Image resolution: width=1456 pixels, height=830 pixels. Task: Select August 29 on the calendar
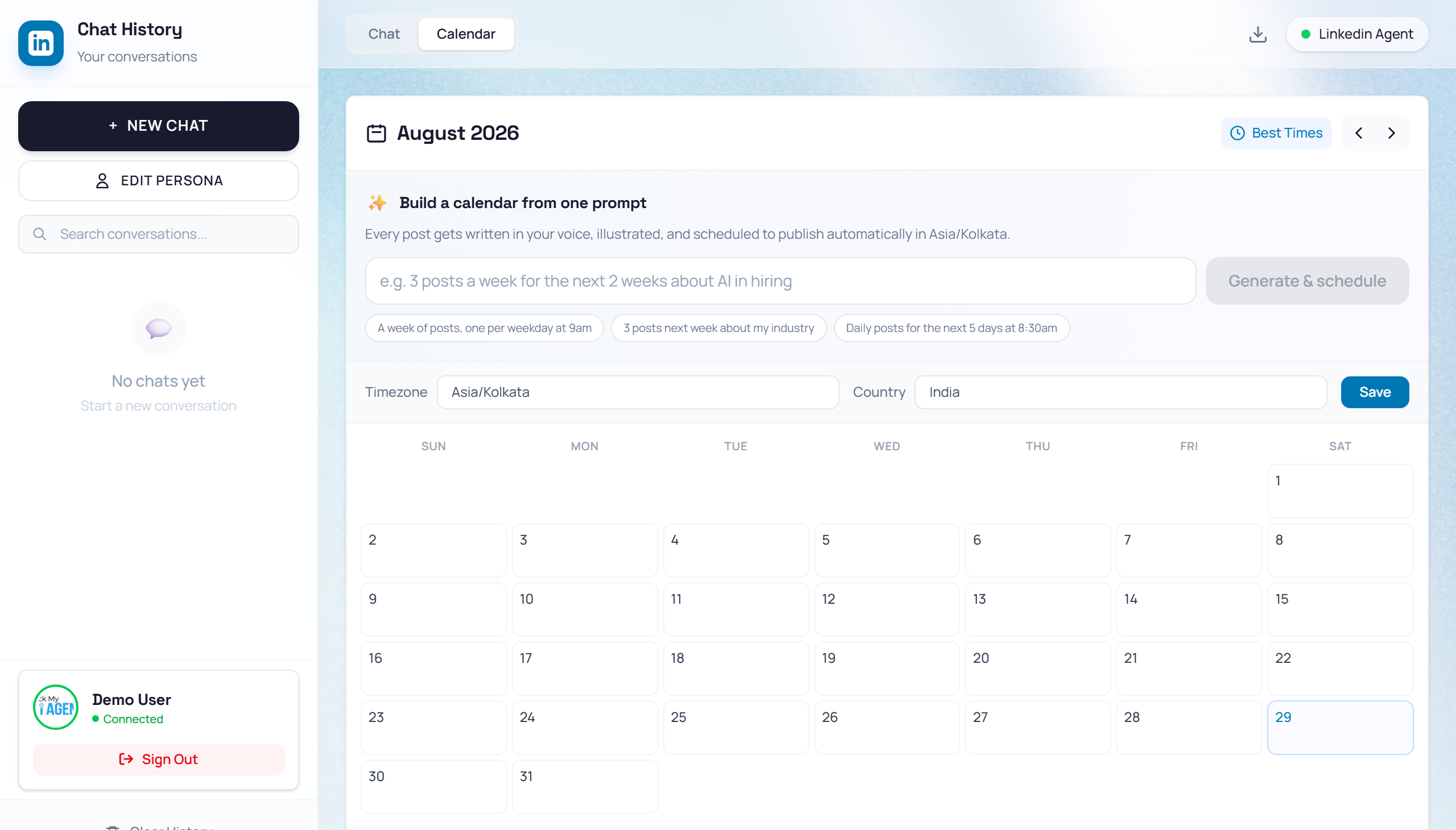1339,728
